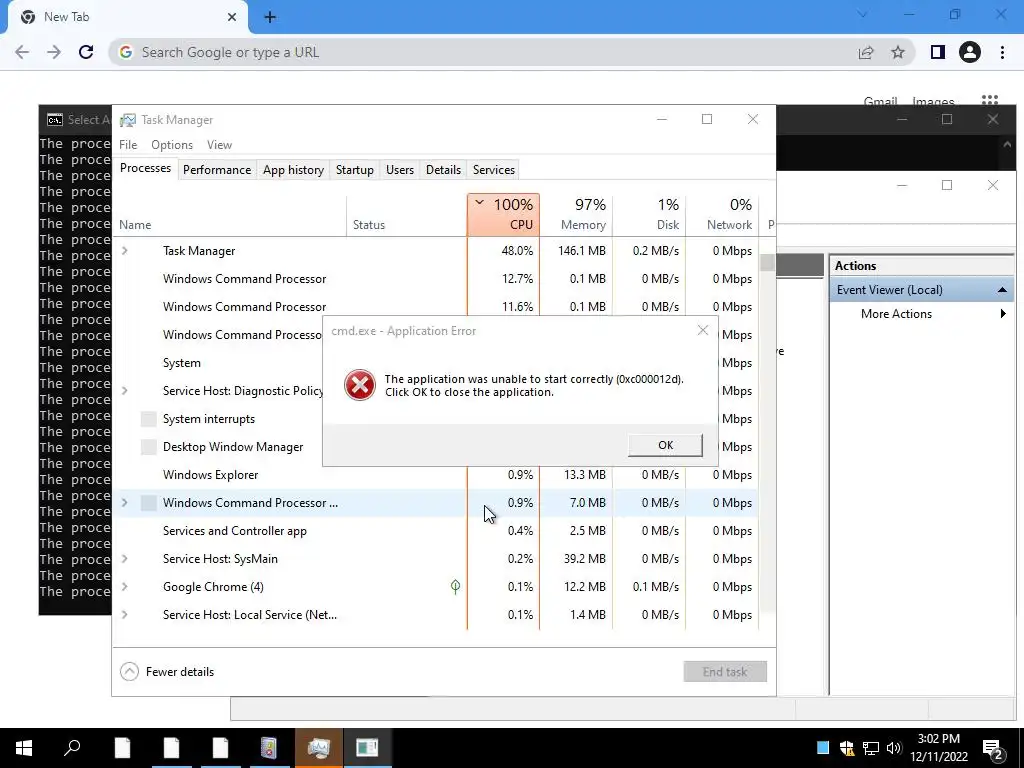Sort processes by Memory column
Image resolution: width=1024 pixels, height=768 pixels.
coord(576,214)
